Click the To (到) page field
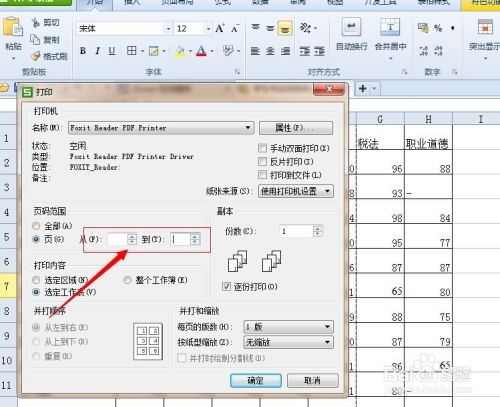Image resolution: width=500 pixels, height=407 pixels. coord(180,239)
